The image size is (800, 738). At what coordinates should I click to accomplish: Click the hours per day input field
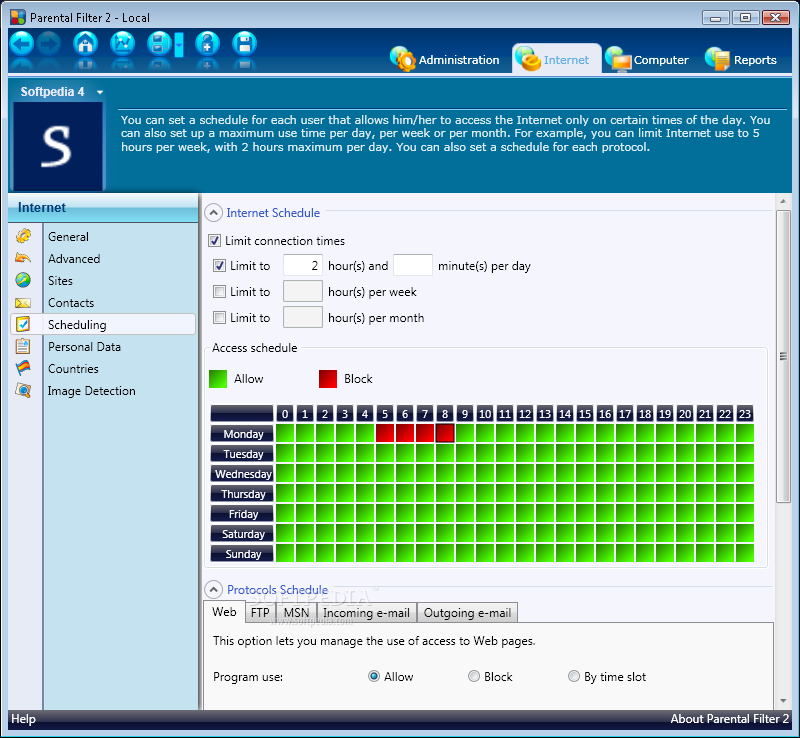303,265
